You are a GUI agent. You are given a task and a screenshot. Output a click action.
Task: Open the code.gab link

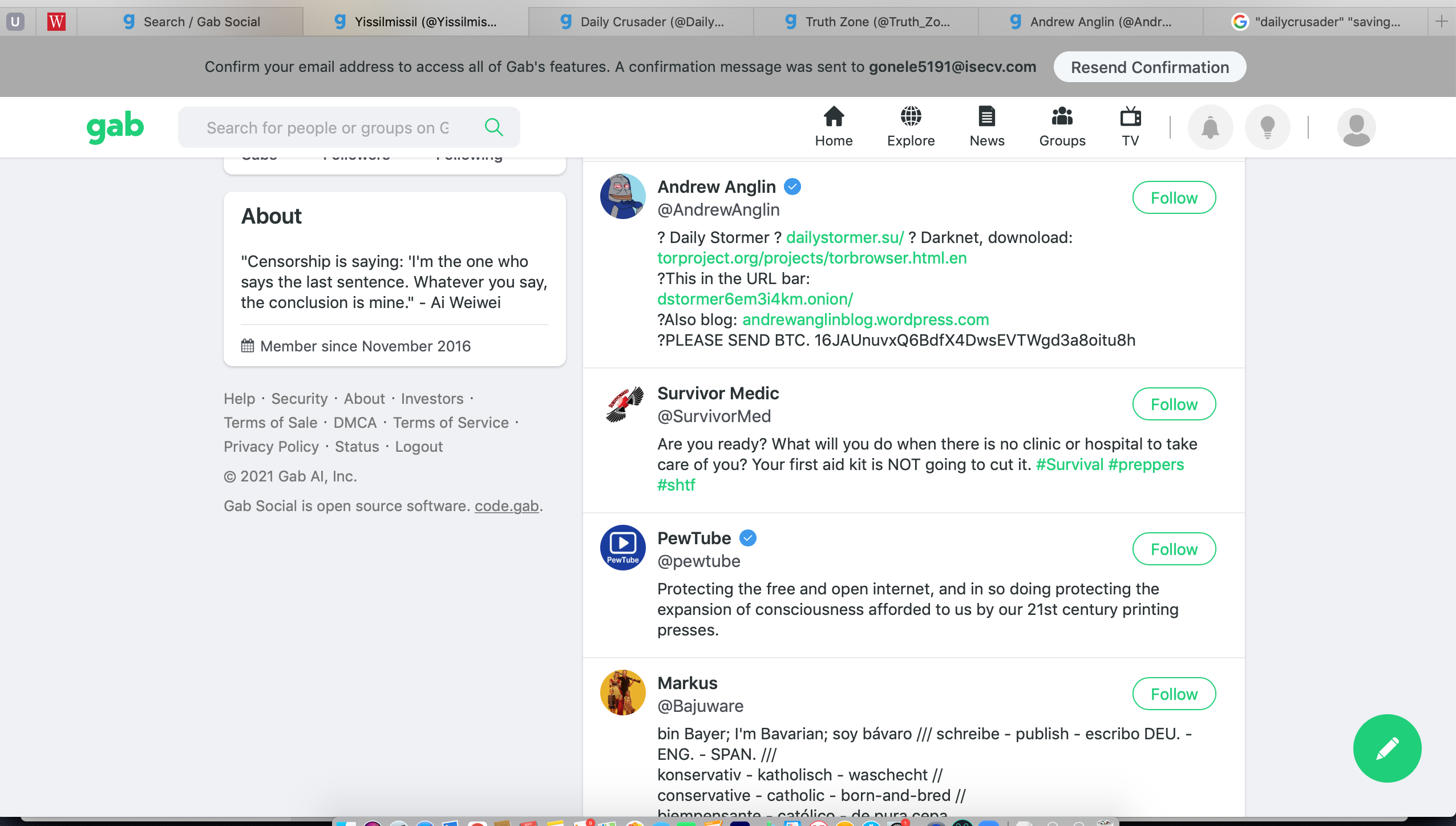tap(507, 505)
